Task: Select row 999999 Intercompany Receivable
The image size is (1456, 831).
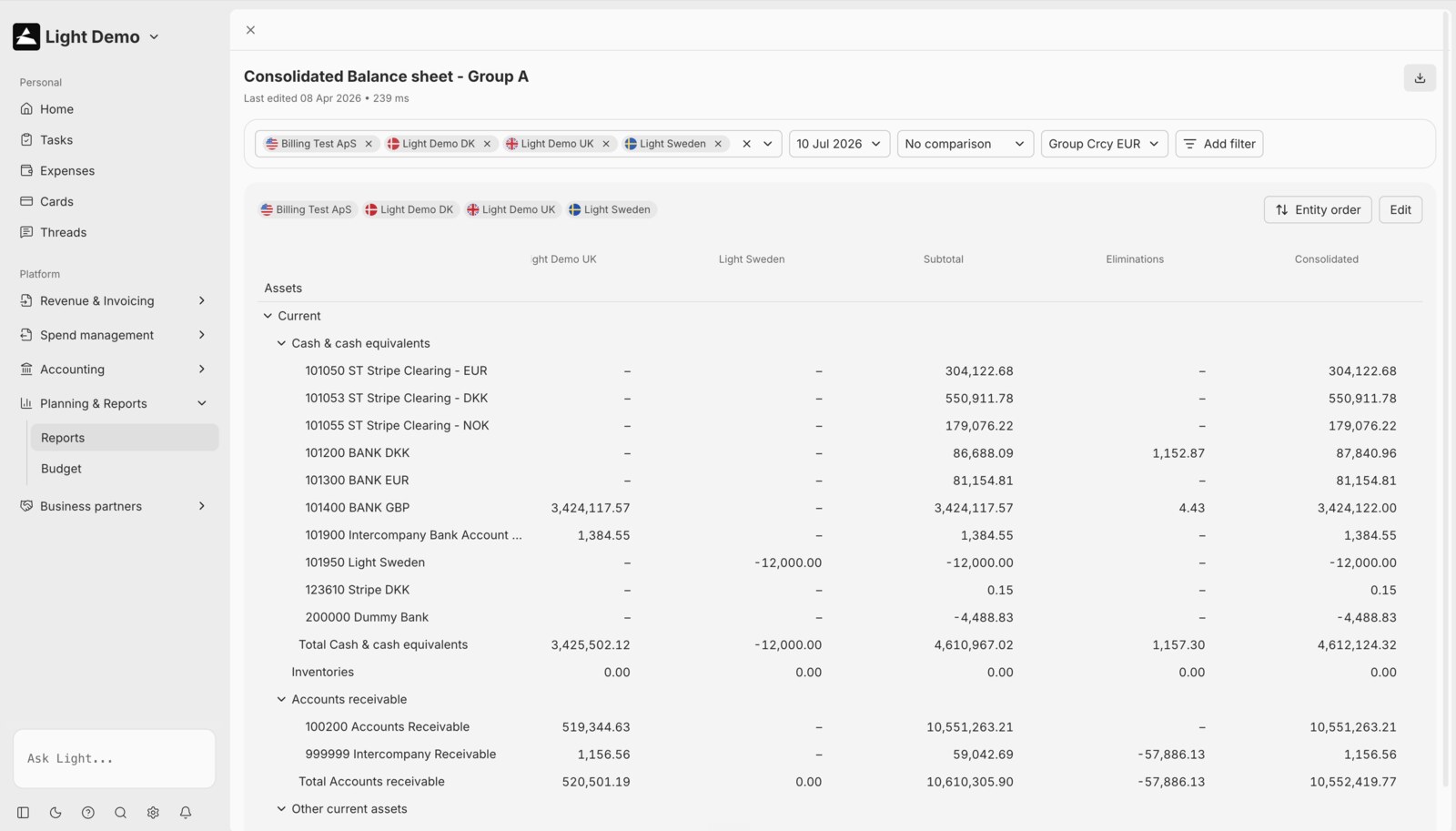Action: [840, 755]
